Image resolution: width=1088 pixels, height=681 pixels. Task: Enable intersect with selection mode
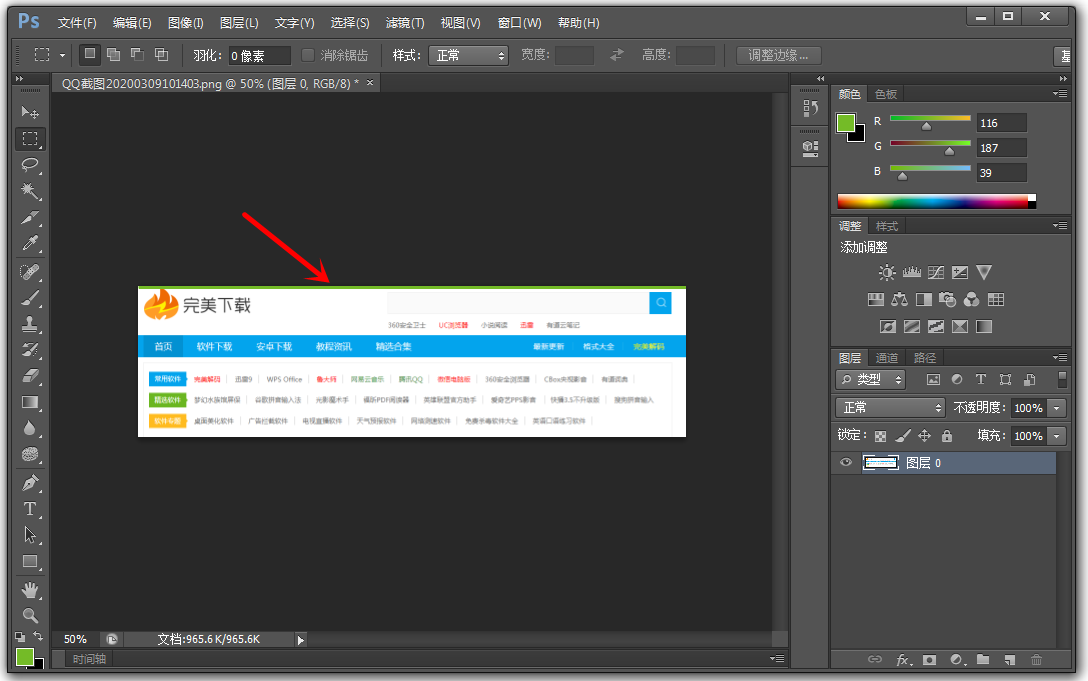coord(162,54)
